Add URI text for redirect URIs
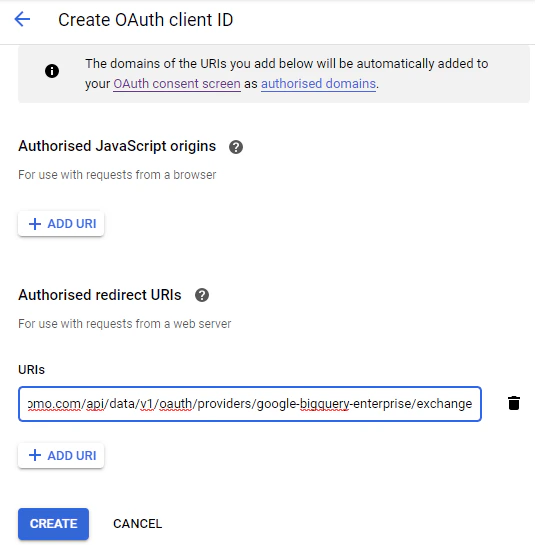Viewport: 554px width, 545px height. coord(72,456)
